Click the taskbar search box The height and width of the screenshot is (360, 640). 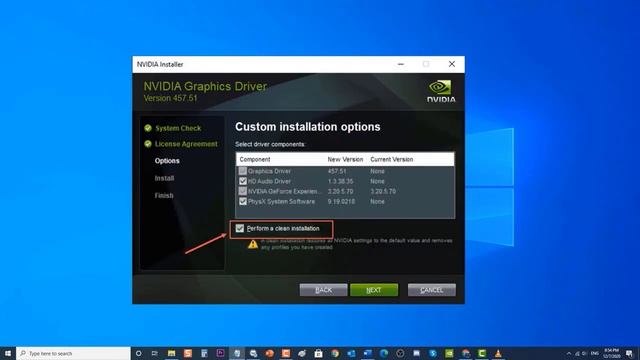(73, 353)
